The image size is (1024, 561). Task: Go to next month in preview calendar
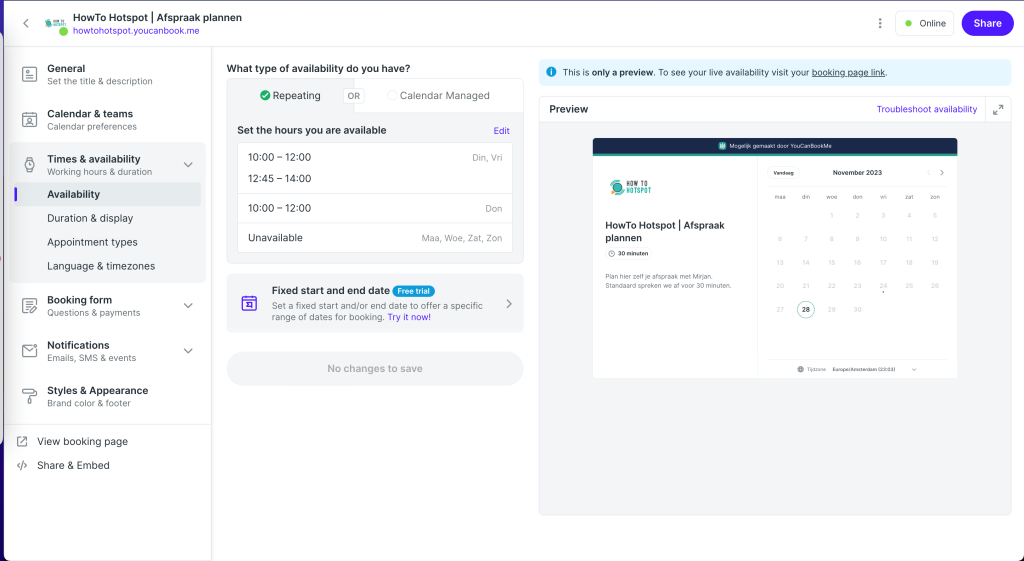tap(941, 173)
